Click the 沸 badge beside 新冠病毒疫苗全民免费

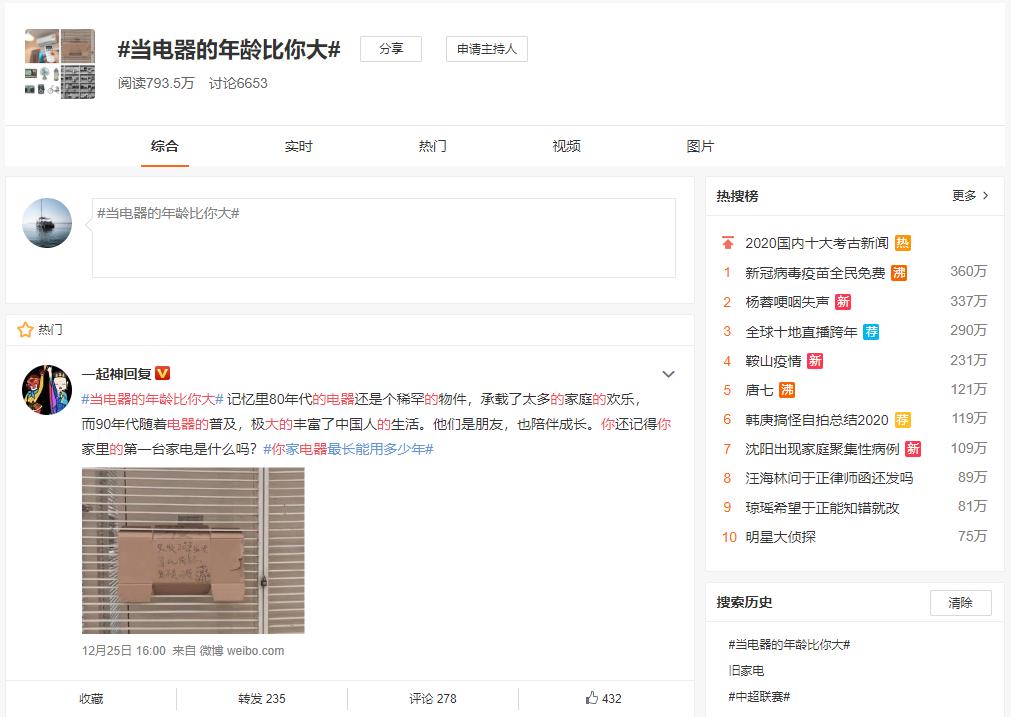(897, 271)
